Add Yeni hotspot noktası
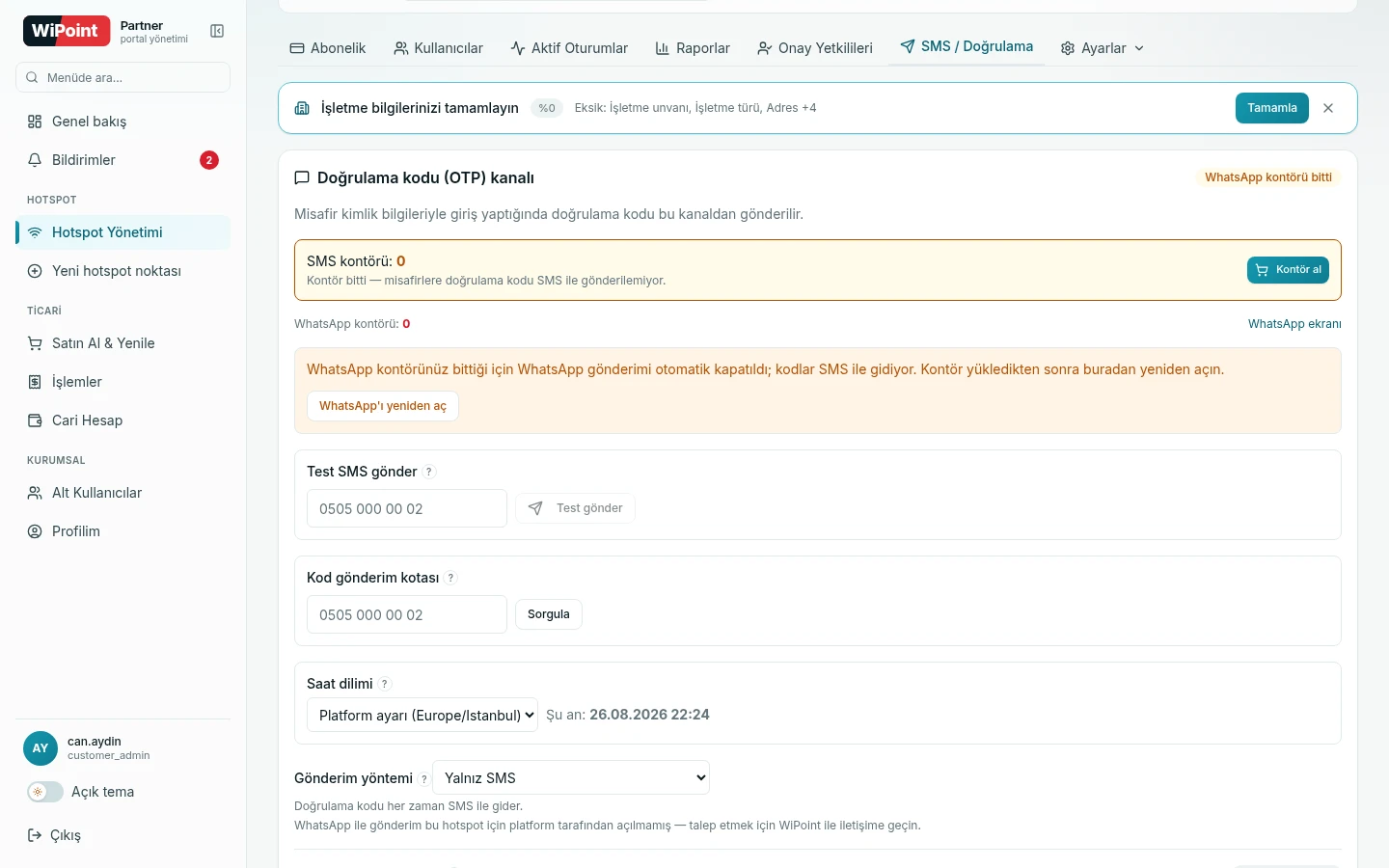The height and width of the screenshot is (868, 1389). [123, 271]
